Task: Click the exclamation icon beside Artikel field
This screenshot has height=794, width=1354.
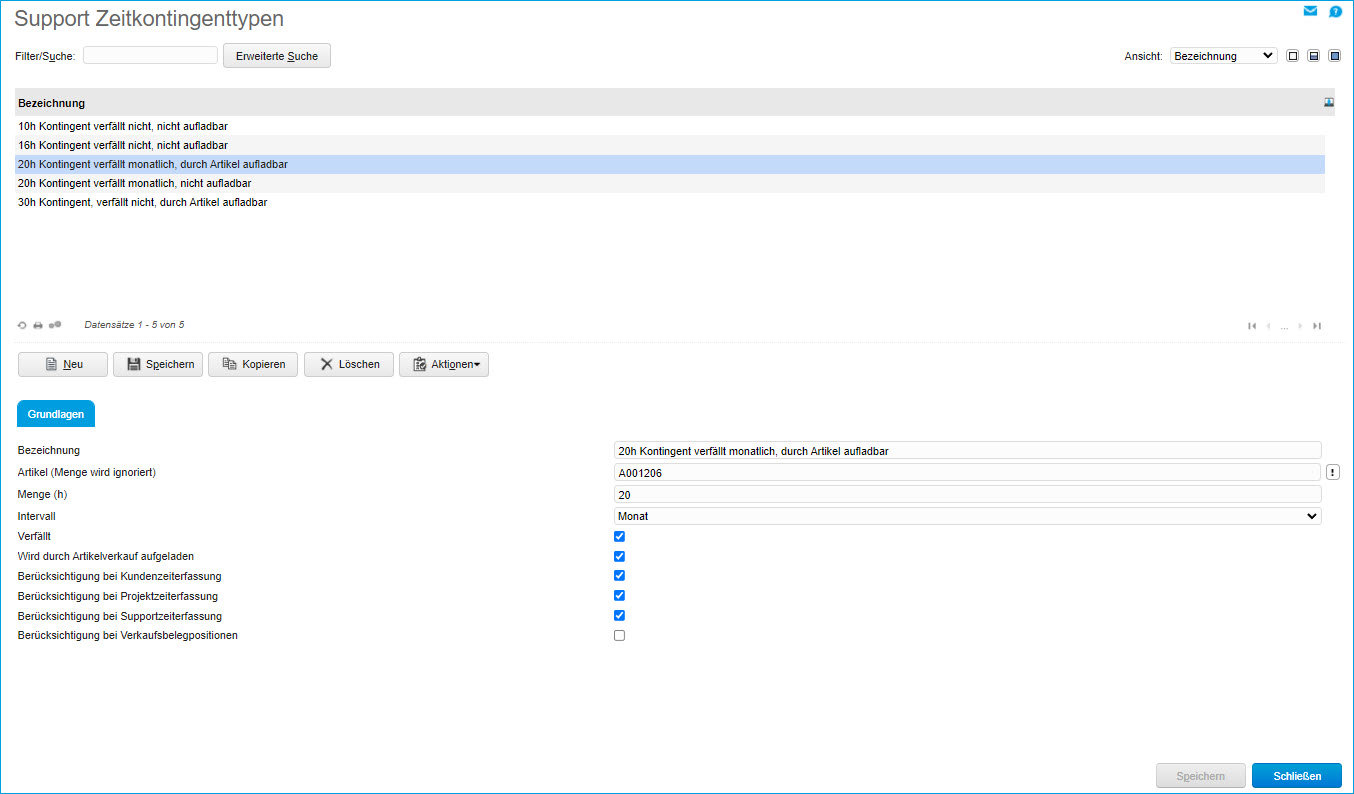Action: click(x=1333, y=473)
